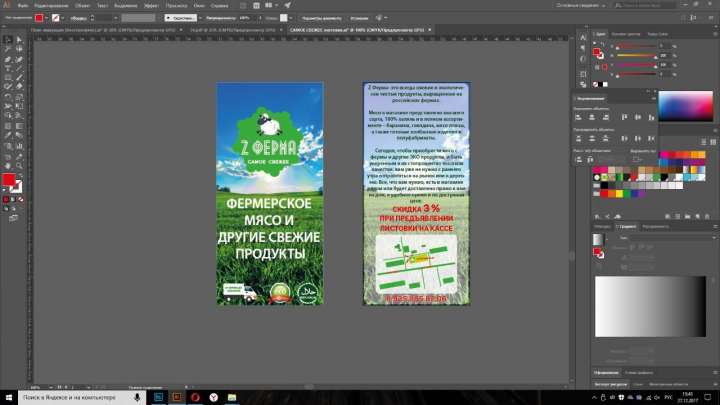Open Opera browser from Windows taskbar
720x405 pixels.
click(x=195, y=397)
